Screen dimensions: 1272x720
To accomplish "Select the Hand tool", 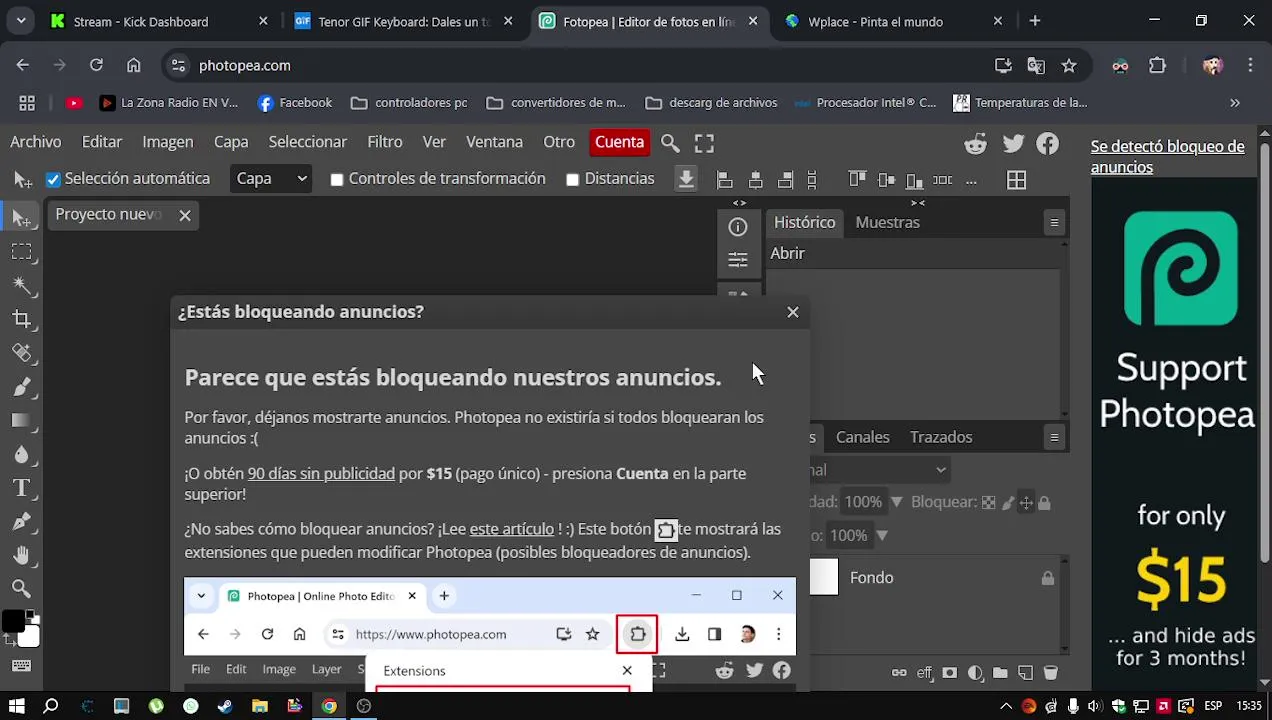I will (21, 555).
